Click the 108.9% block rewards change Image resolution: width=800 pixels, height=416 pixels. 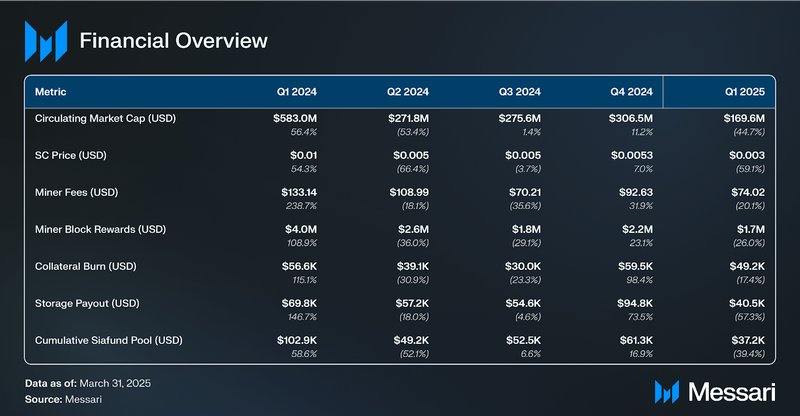pyautogui.click(x=302, y=243)
